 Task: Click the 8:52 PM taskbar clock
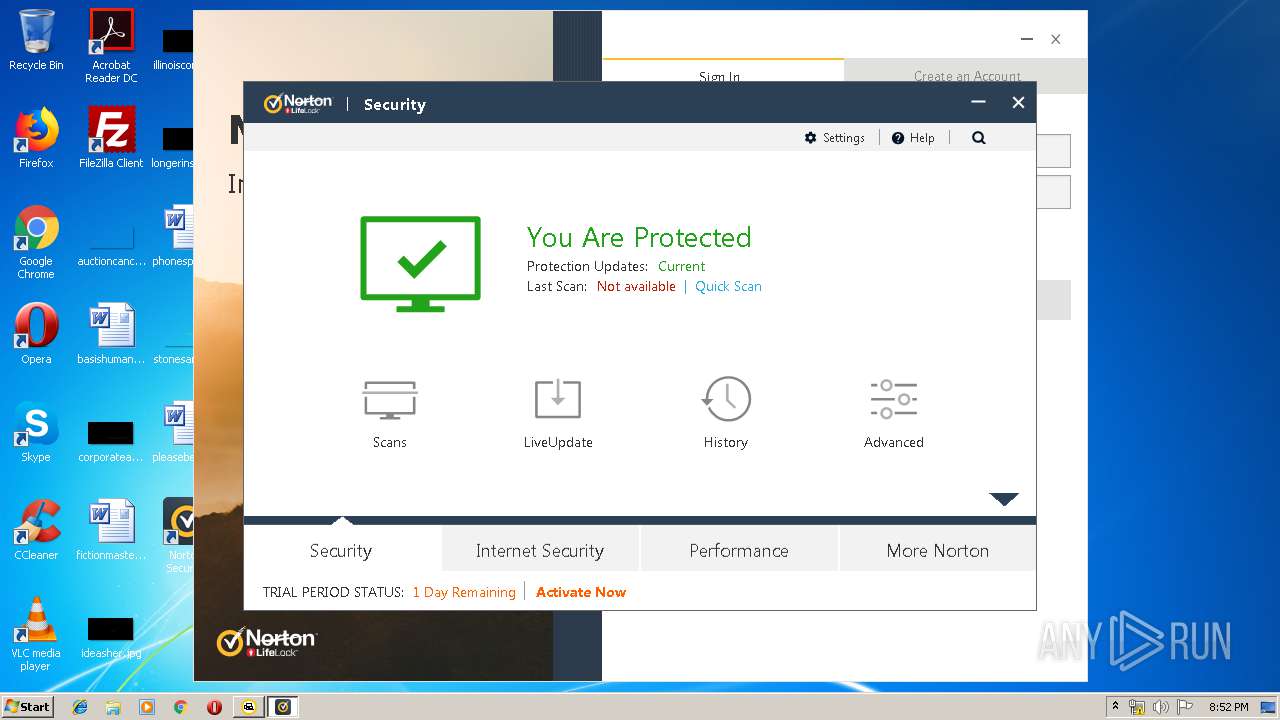[1228, 707]
